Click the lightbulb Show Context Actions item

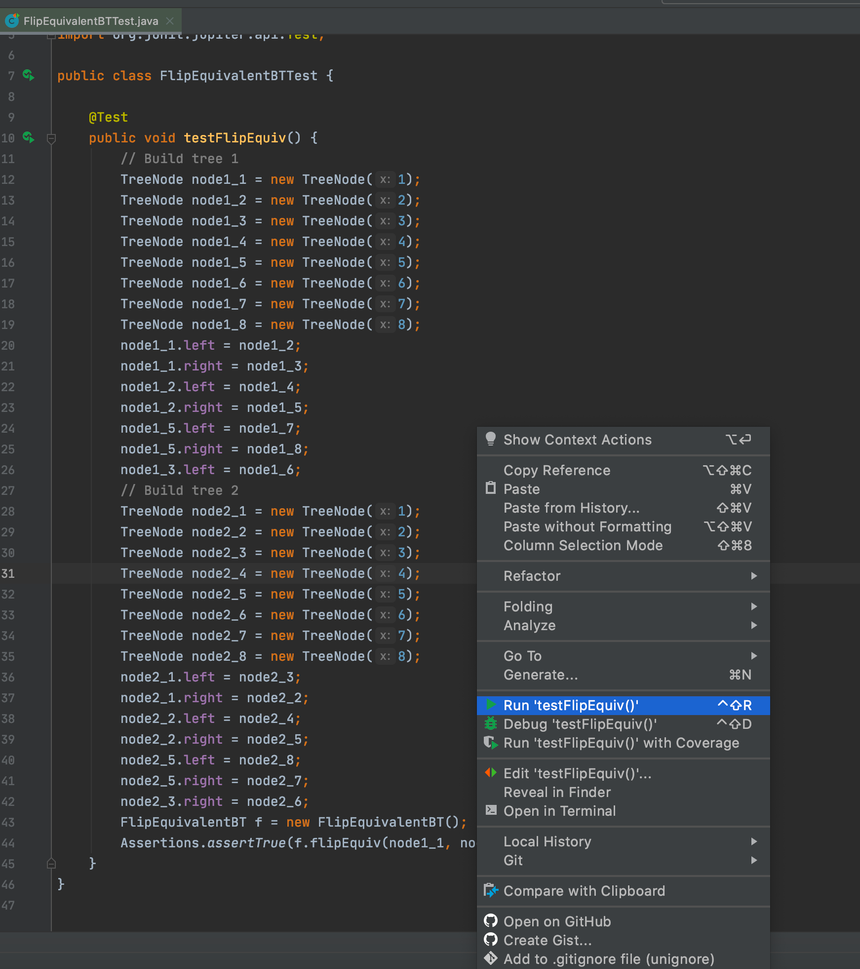[577, 440]
